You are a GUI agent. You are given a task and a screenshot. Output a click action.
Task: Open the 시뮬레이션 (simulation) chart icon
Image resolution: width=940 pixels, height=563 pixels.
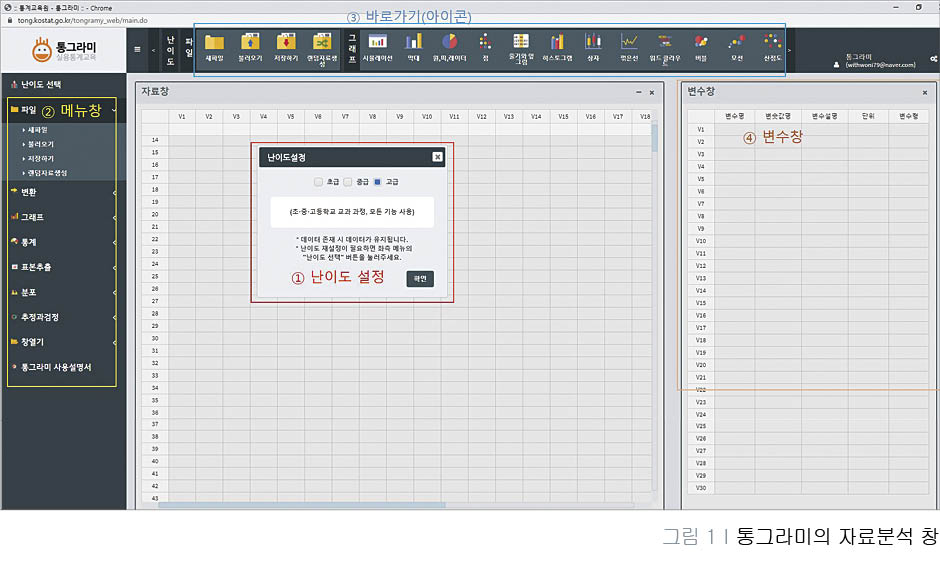click(377, 42)
